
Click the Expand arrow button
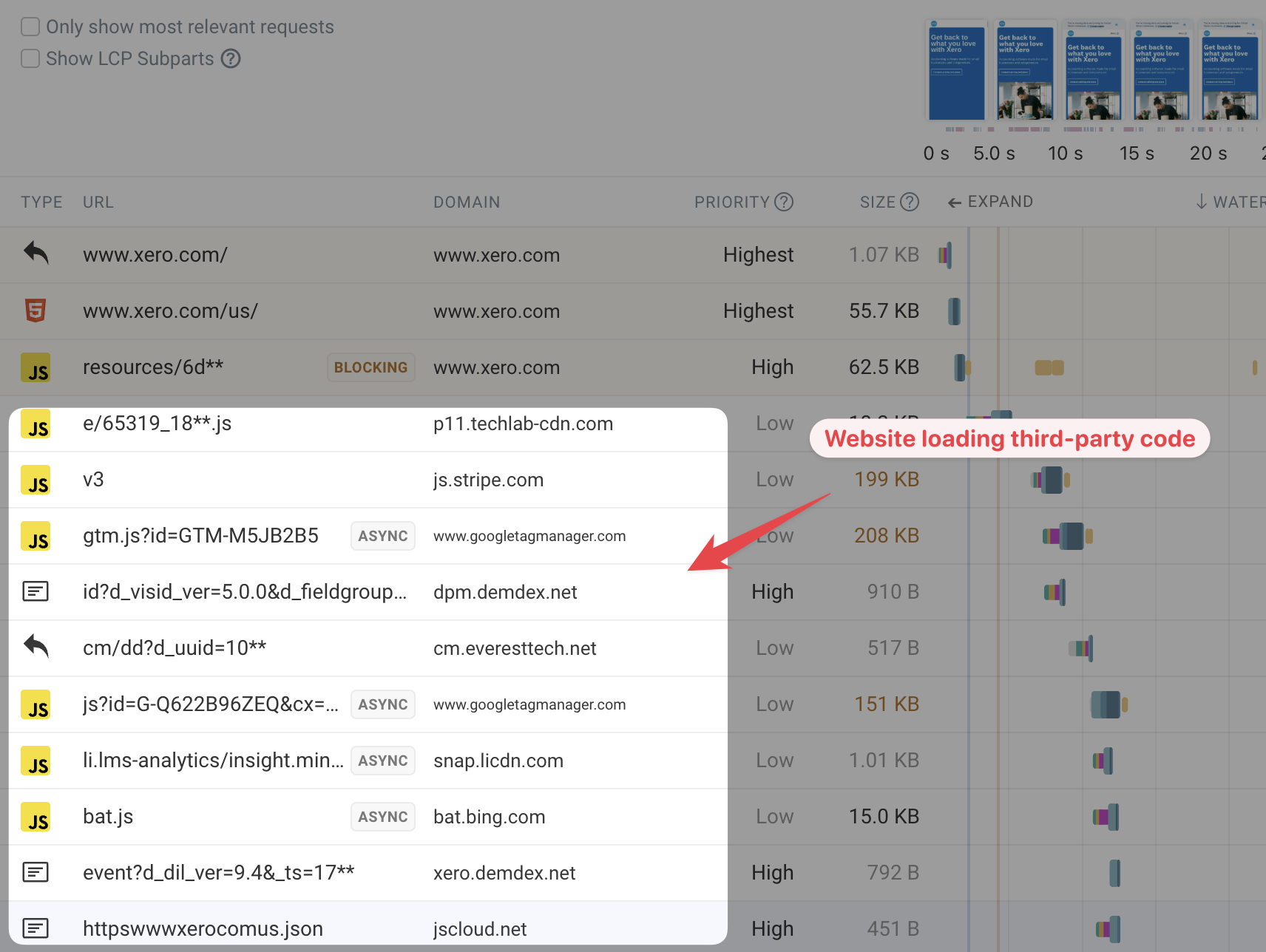point(990,202)
